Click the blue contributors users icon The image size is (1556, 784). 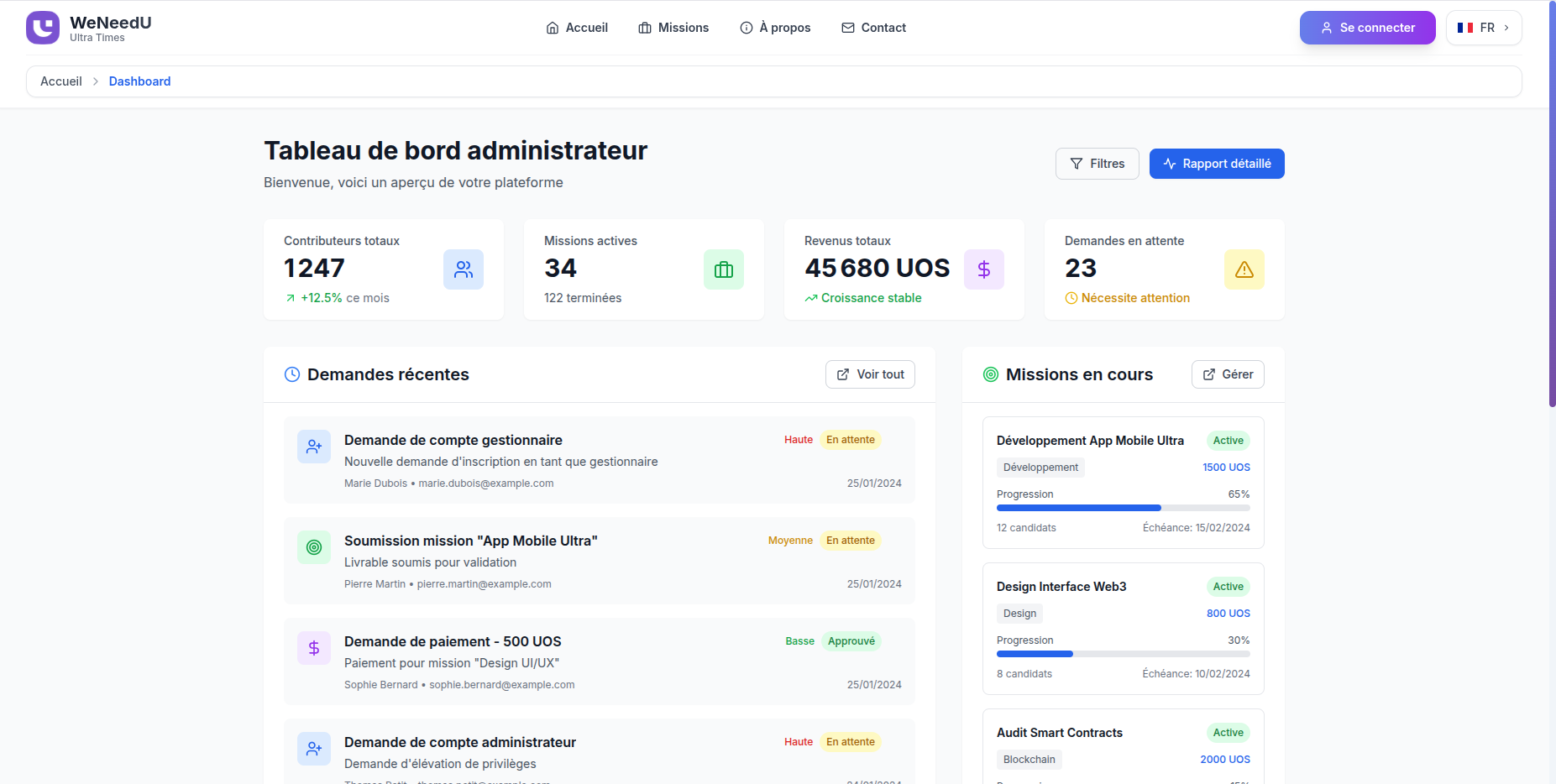(x=464, y=269)
